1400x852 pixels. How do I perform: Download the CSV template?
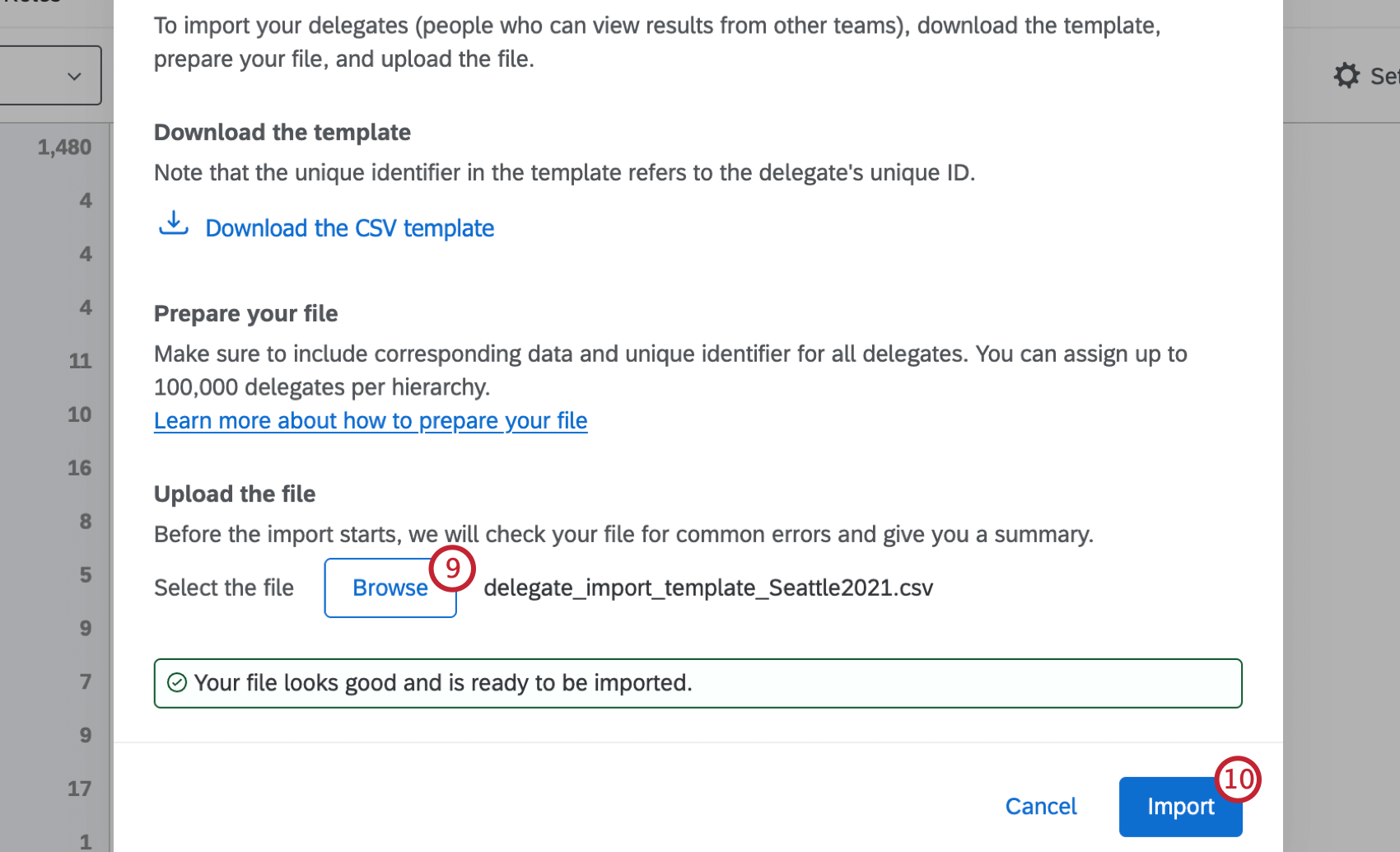pyautogui.click(x=349, y=228)
